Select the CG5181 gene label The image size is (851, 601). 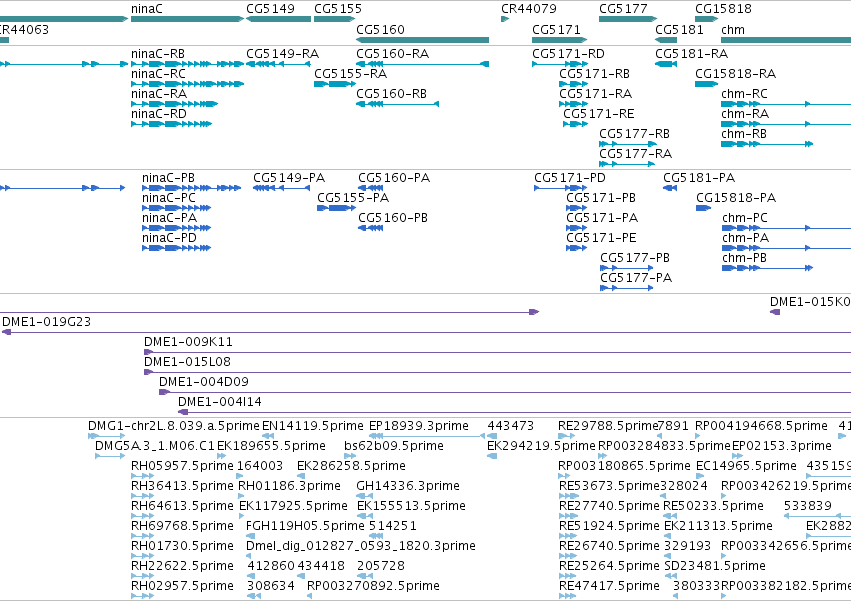point(679,29)
